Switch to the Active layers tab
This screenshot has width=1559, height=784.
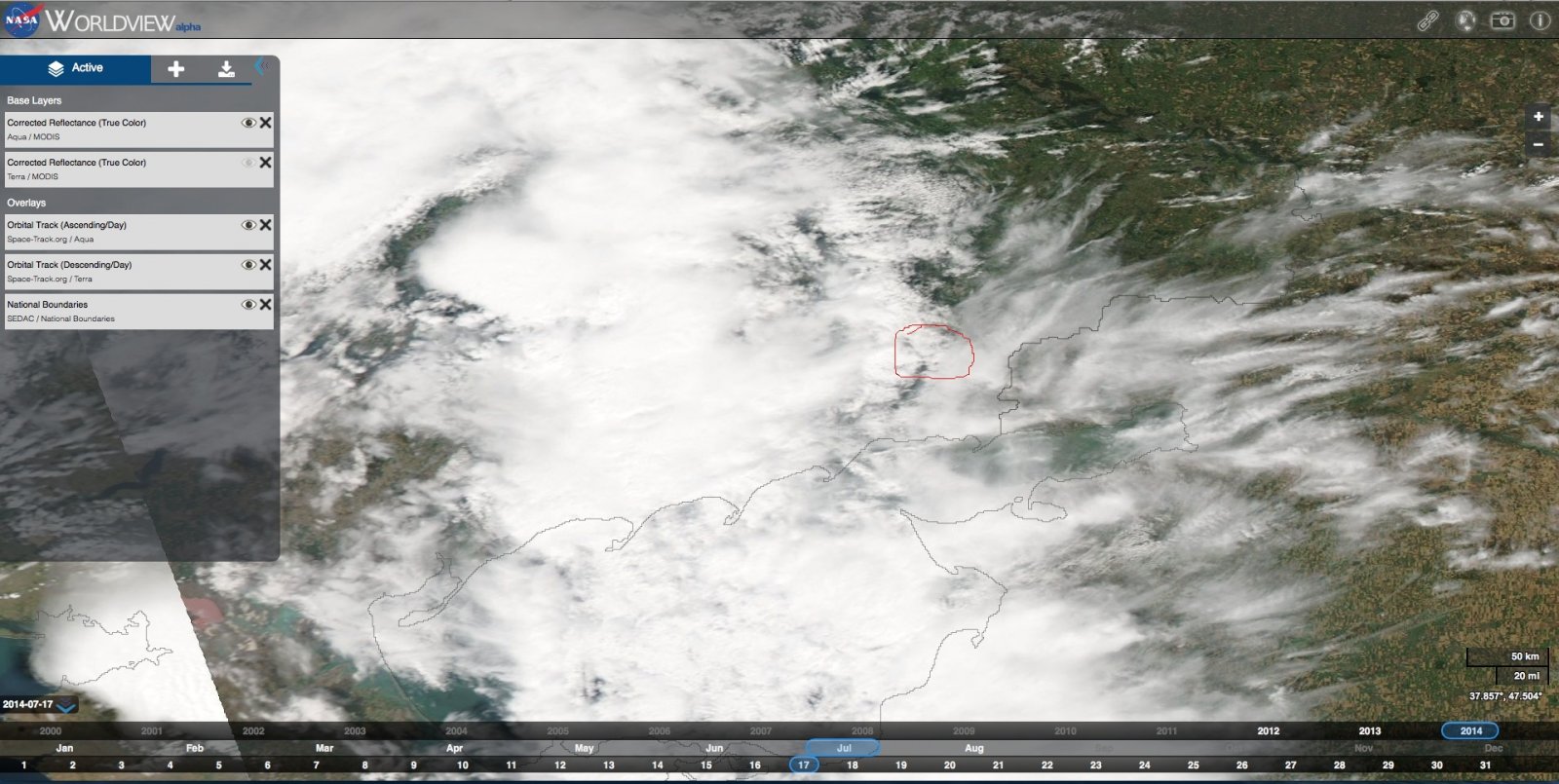pos(75,68)
